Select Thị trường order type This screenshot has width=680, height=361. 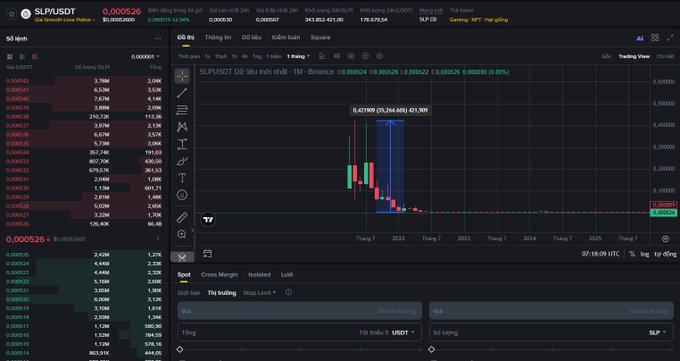pyautogui.click(x=222, y=293)
